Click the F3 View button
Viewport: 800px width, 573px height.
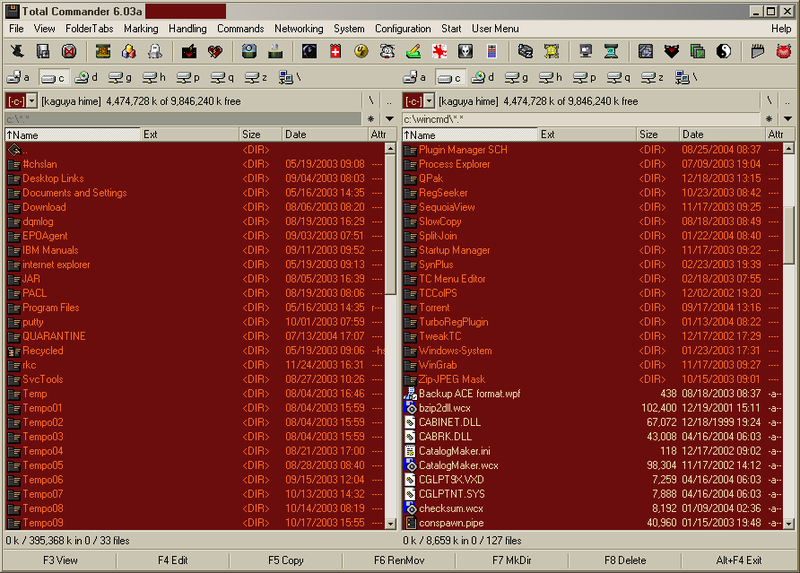tap(60, 560)
